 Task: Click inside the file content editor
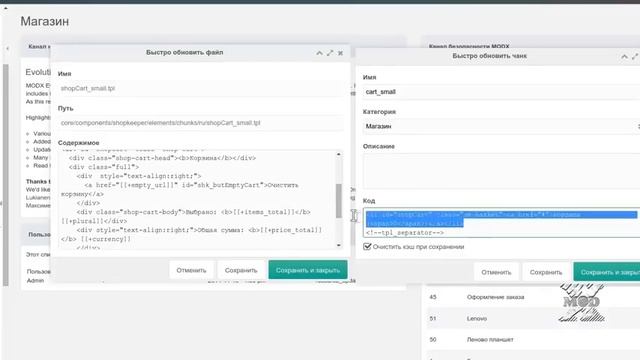coord(197,200)
